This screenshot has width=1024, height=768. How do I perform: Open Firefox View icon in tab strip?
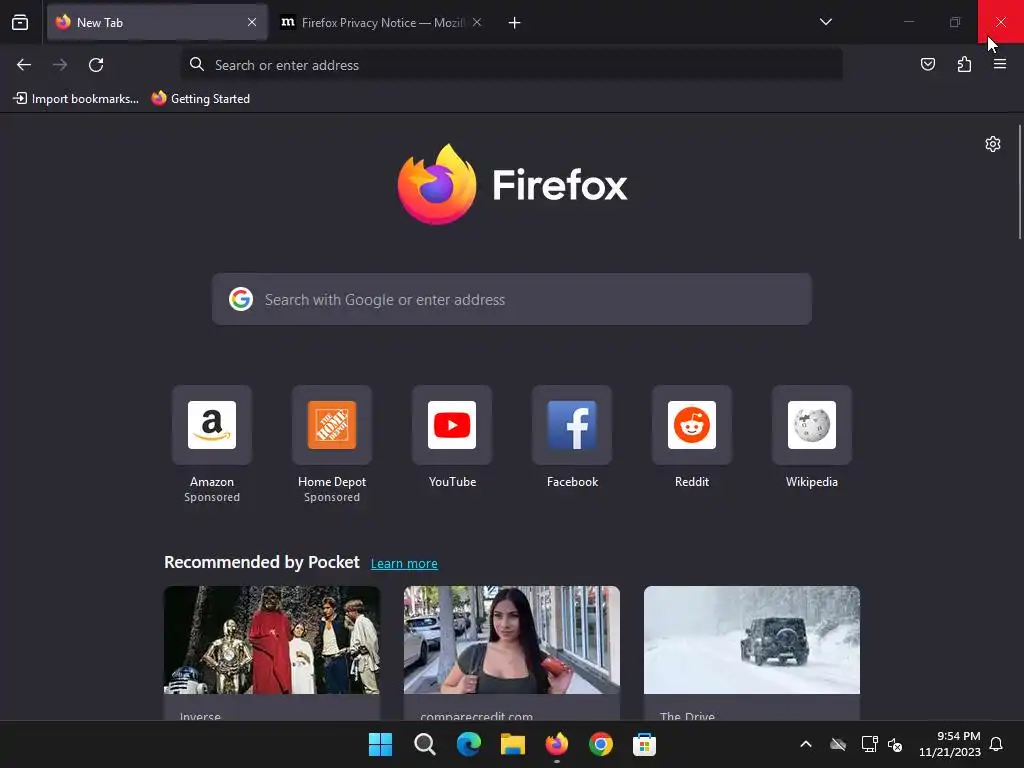click(x=20, y=22)
